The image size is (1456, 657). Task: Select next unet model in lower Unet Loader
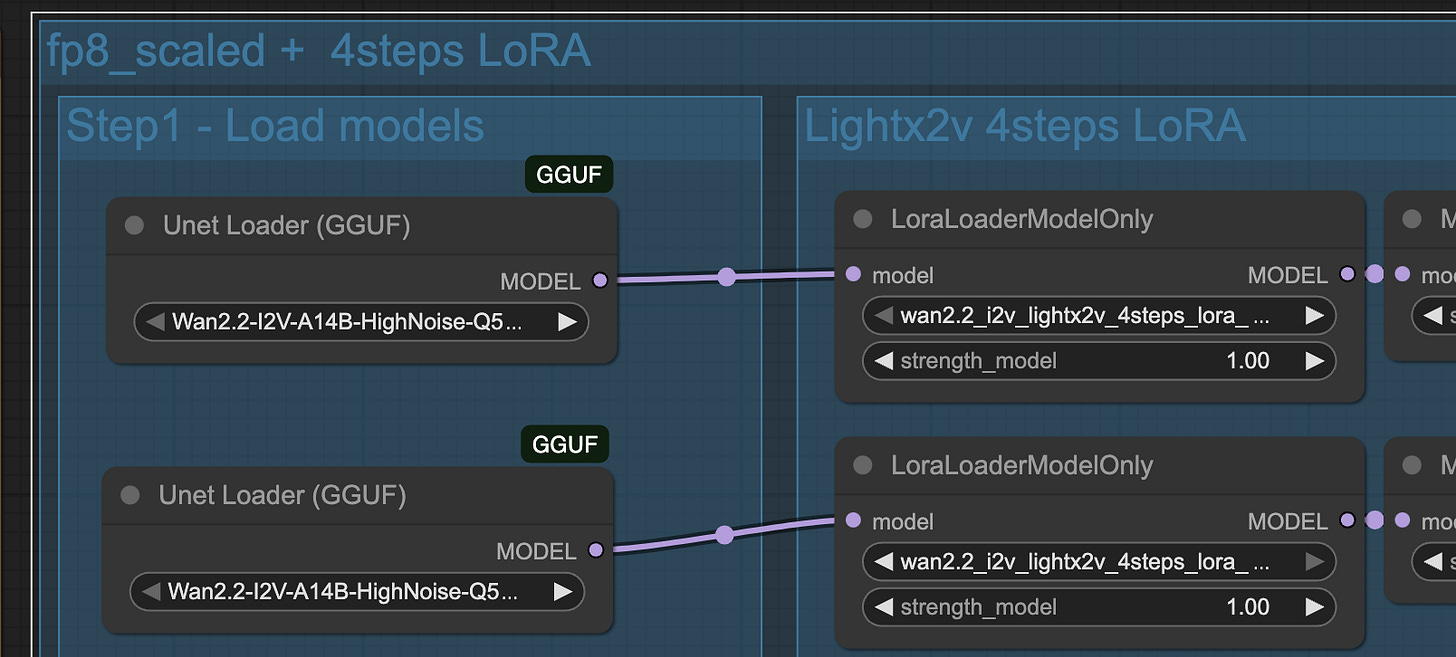click(x=563, y=591)
